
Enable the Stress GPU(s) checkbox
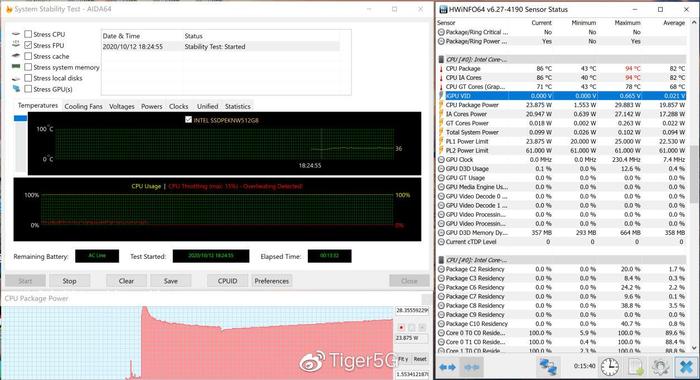pyautogui.click(x=28, y=89)
